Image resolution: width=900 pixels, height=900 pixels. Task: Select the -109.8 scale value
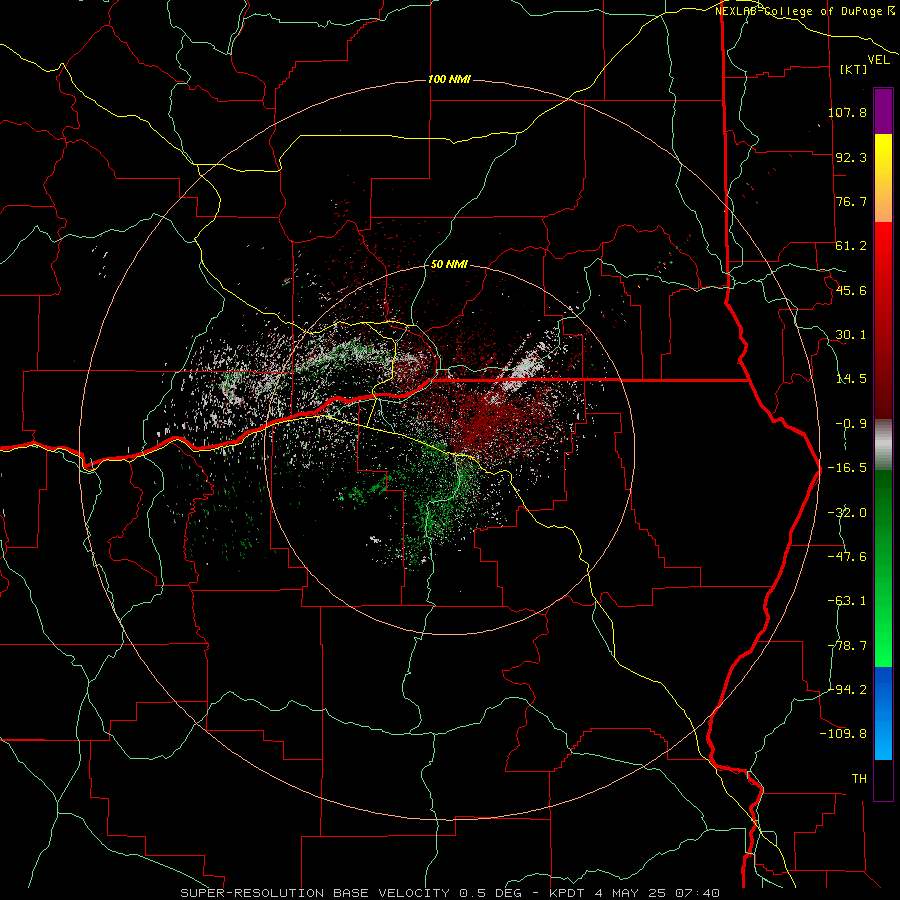point(843,734)
